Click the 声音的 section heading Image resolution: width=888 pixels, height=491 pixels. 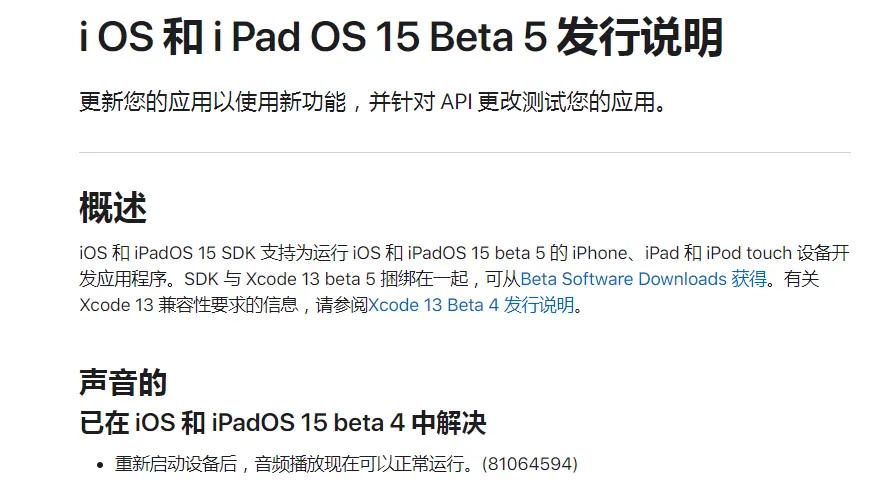point(122,382)
